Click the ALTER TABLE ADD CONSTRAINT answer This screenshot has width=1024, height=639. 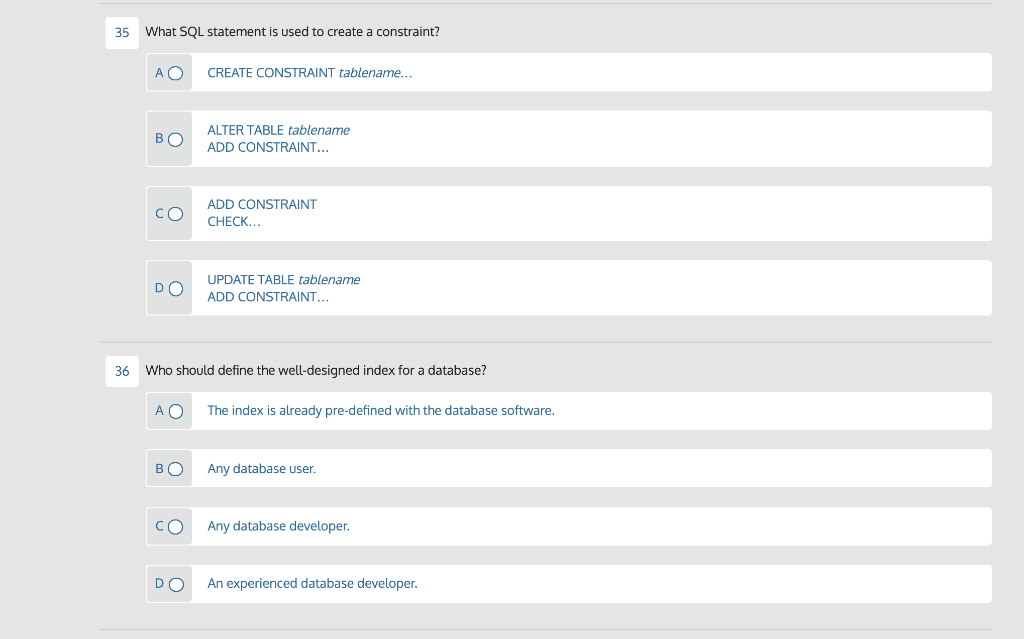278,138
